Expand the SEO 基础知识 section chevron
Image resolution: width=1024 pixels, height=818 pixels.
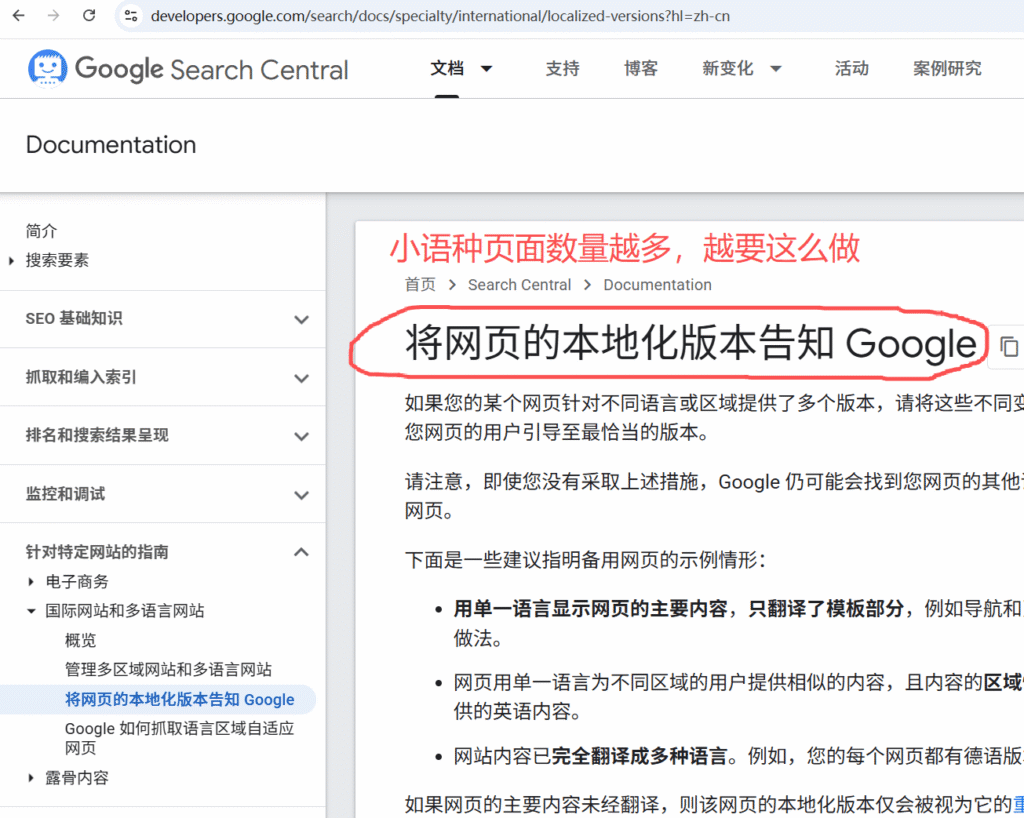pos(301,319)
